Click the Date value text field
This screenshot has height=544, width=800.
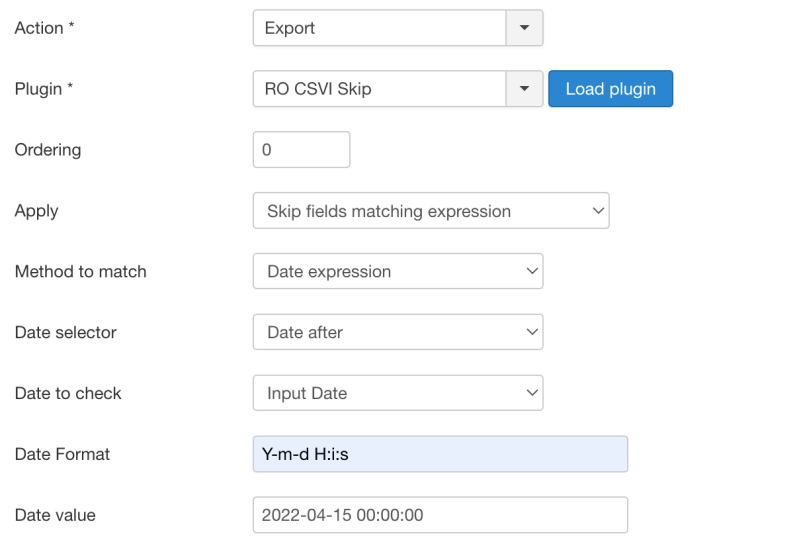[x=440, y=515]
